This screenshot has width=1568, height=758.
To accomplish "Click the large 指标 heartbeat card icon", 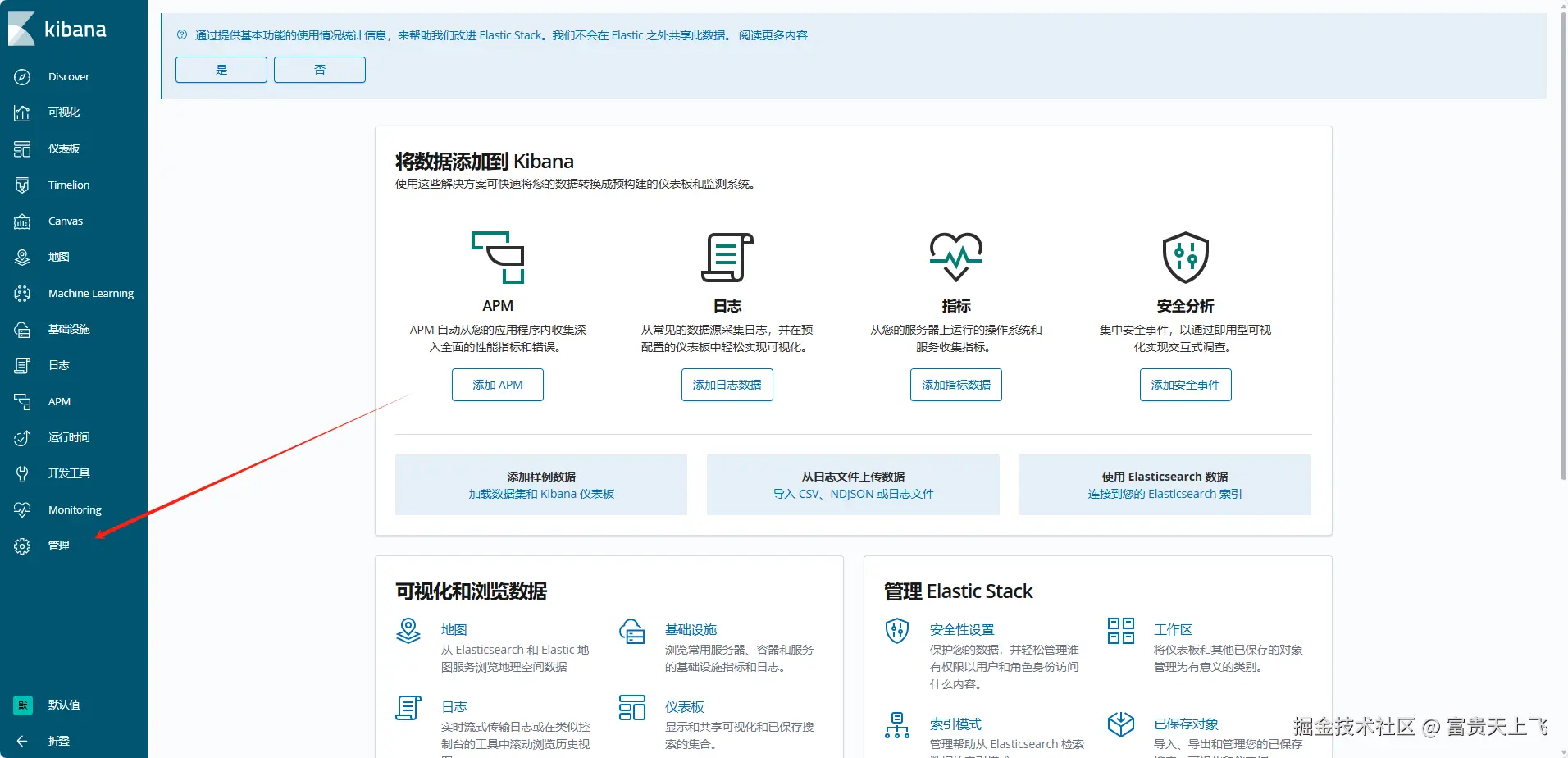I will [956, 258].
